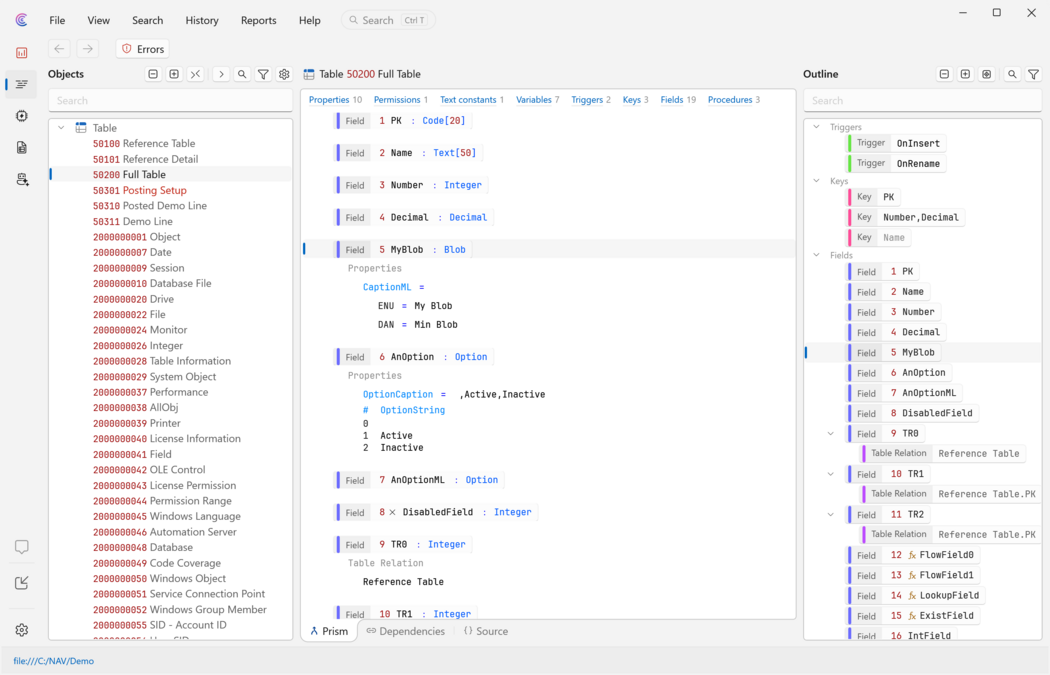
Task: Select the object outline view sidebar icon
Action: pyautogui.click(x=21, y=84)
